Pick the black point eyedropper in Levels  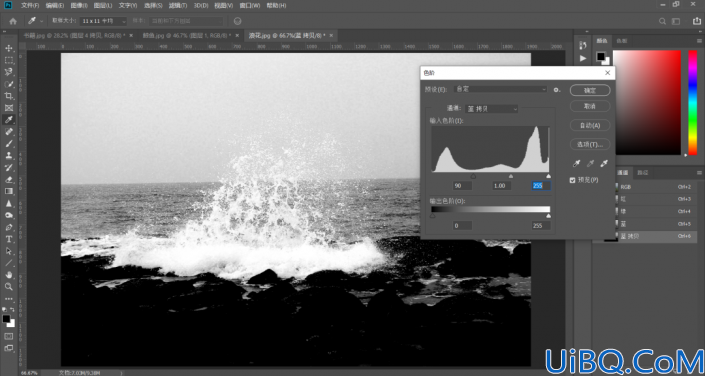click(x=578, y=164)
